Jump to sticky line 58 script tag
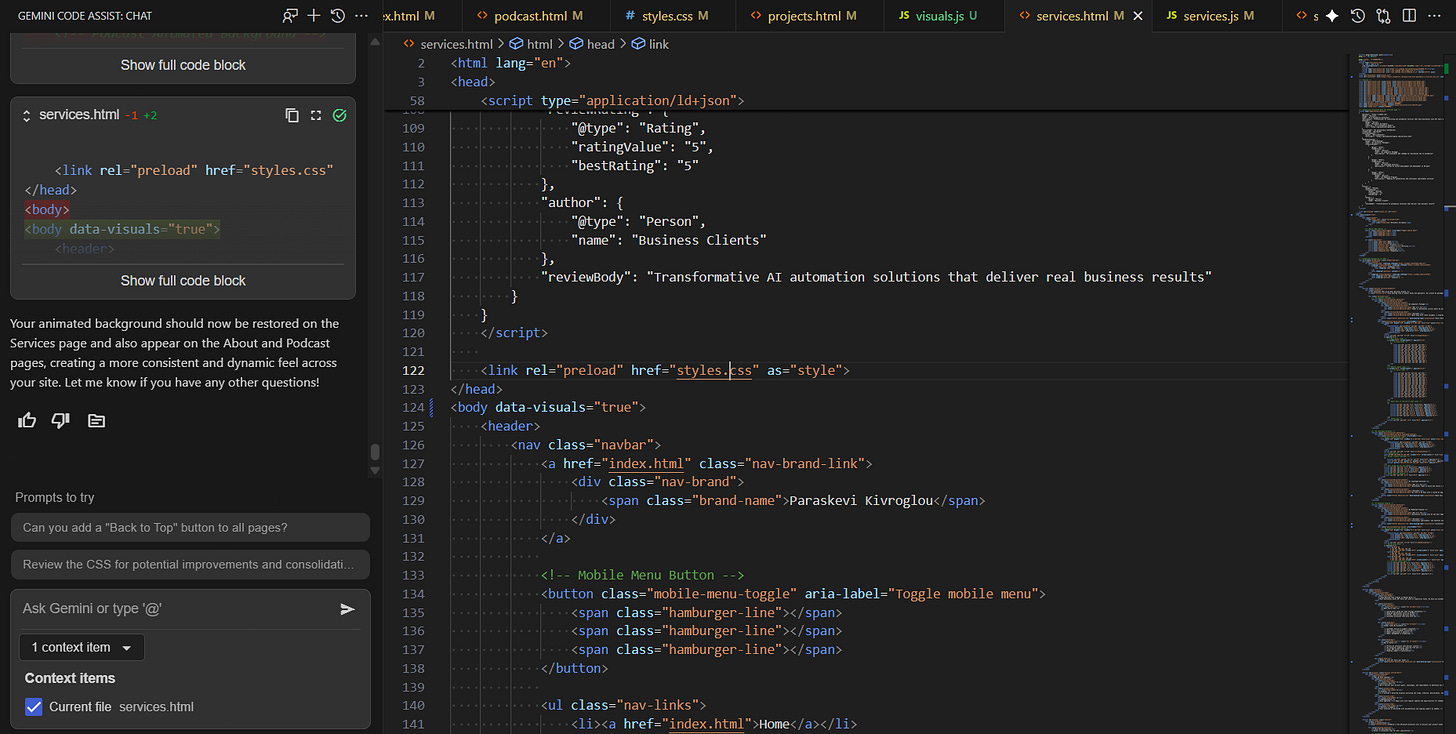 pos(612,101)
